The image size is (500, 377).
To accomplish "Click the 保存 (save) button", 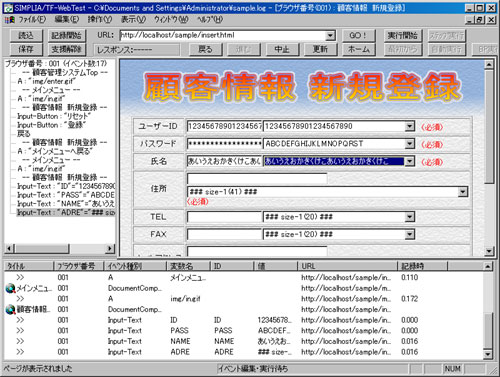I will pos(26,49).
